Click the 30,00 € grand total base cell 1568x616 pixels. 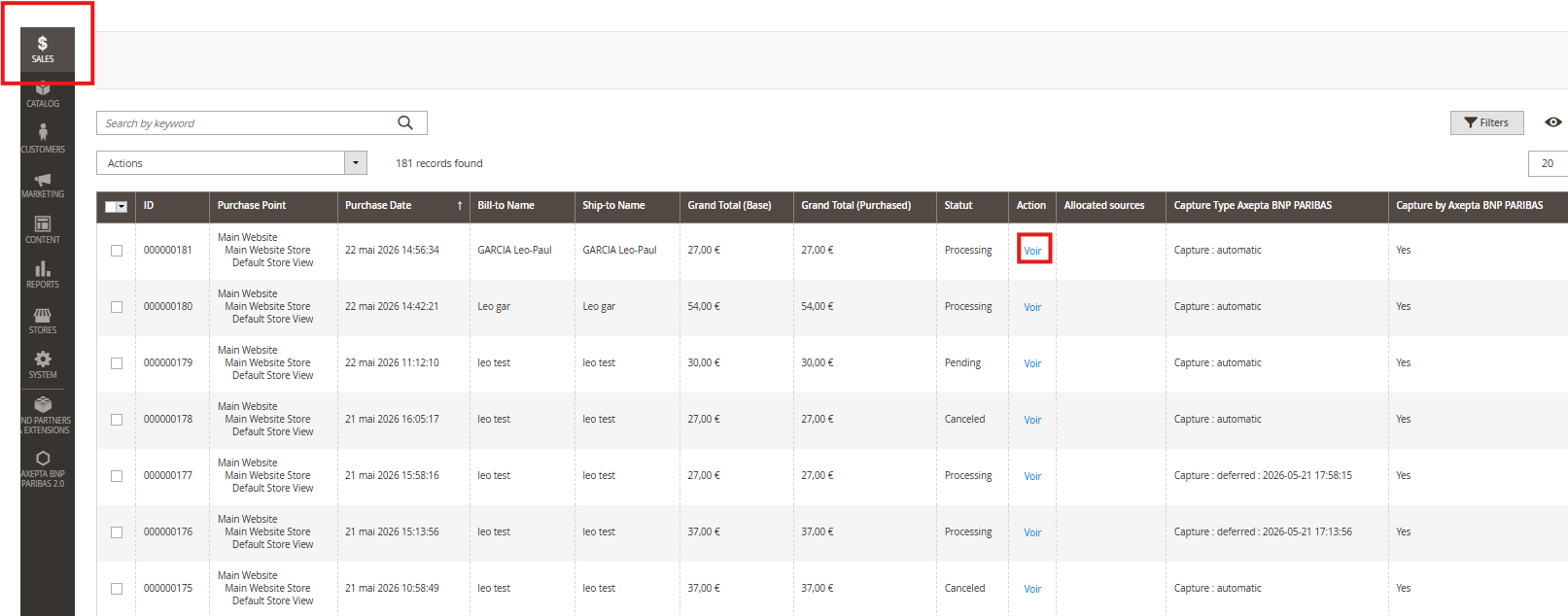[704, 363]
